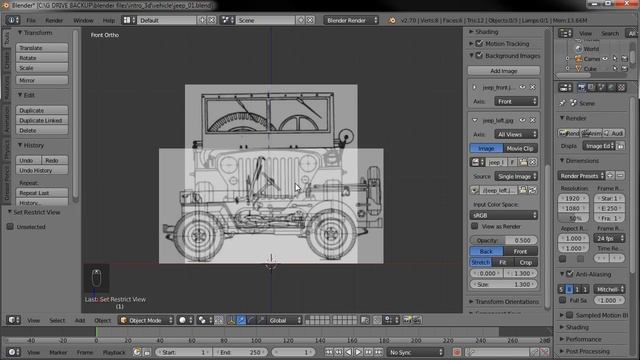Click the Duplicate Linked button
The height and width of the screenshot is (360, 640).
(x=42, y=120)
